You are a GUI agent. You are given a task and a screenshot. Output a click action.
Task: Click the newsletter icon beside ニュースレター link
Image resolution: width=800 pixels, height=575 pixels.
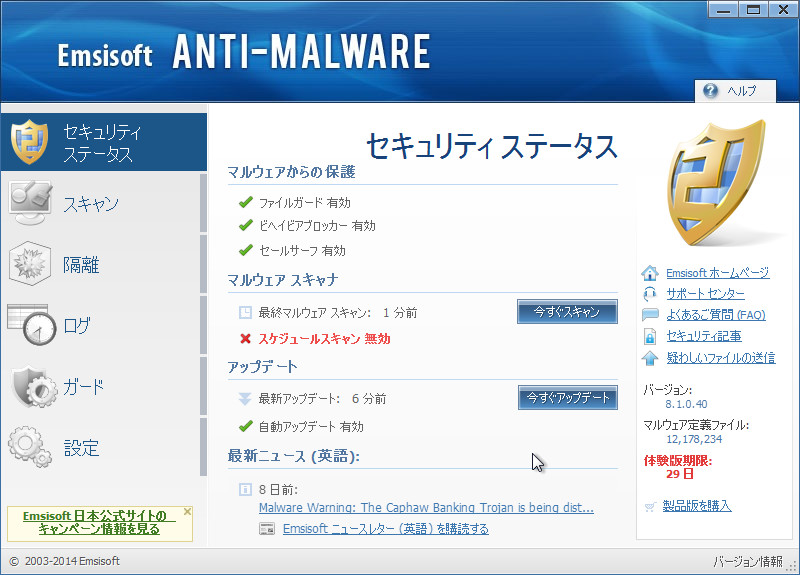point(267,529)
